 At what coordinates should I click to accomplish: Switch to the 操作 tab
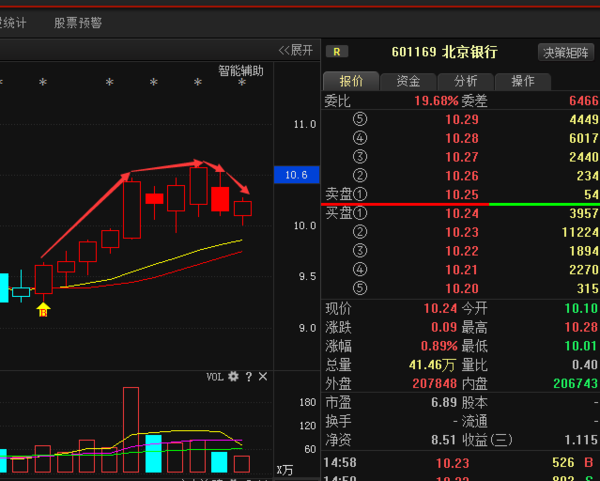coord(523,81)
